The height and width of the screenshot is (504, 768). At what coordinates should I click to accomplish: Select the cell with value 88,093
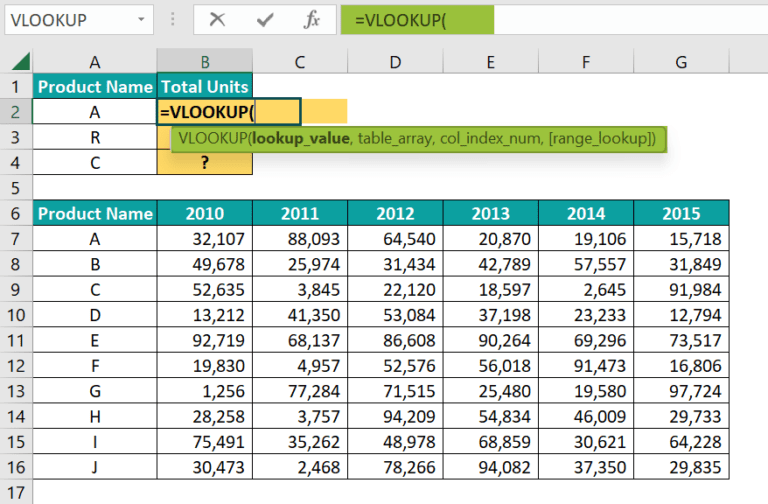[x=300, y=239]
